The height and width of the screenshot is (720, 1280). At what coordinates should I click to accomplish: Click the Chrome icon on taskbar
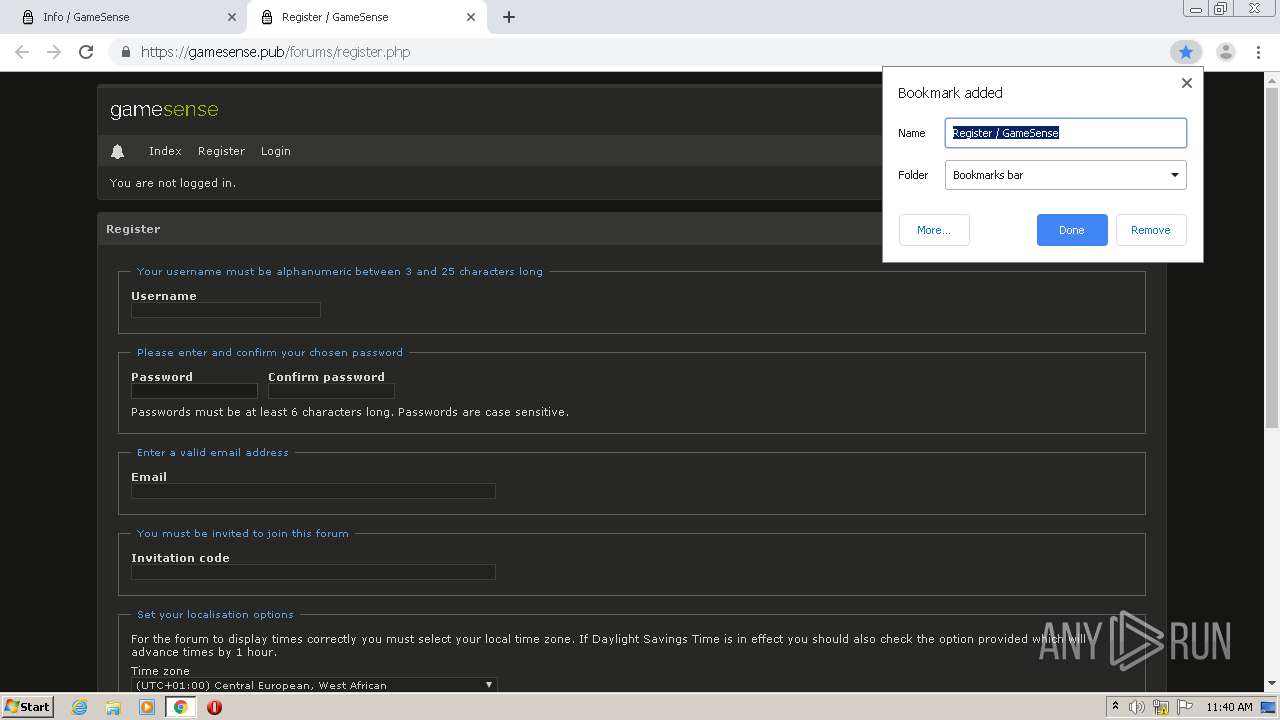pos(180,707)
